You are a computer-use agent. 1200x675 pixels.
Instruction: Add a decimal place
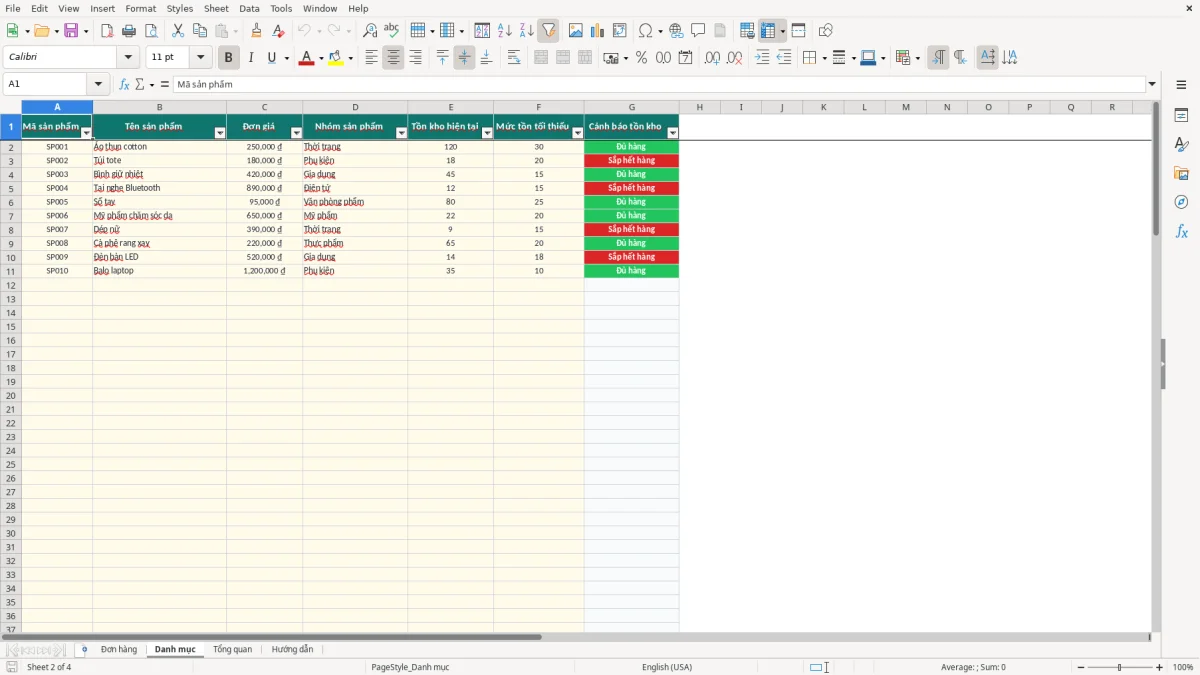tap(712, 58)
